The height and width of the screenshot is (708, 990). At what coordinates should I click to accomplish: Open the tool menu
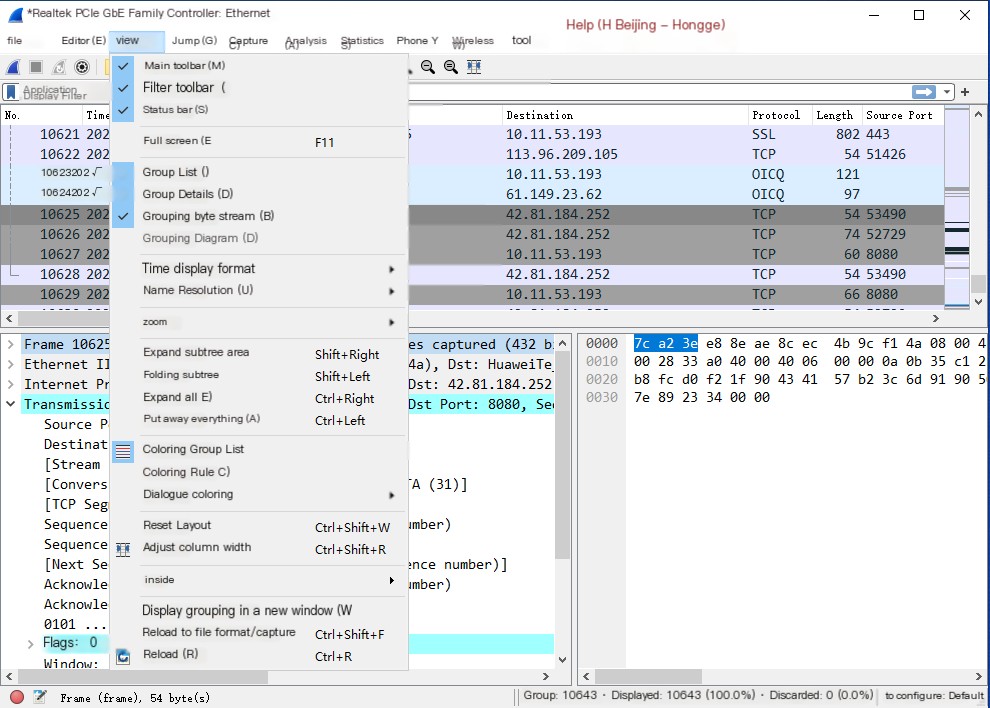click(x=522, y=40)
